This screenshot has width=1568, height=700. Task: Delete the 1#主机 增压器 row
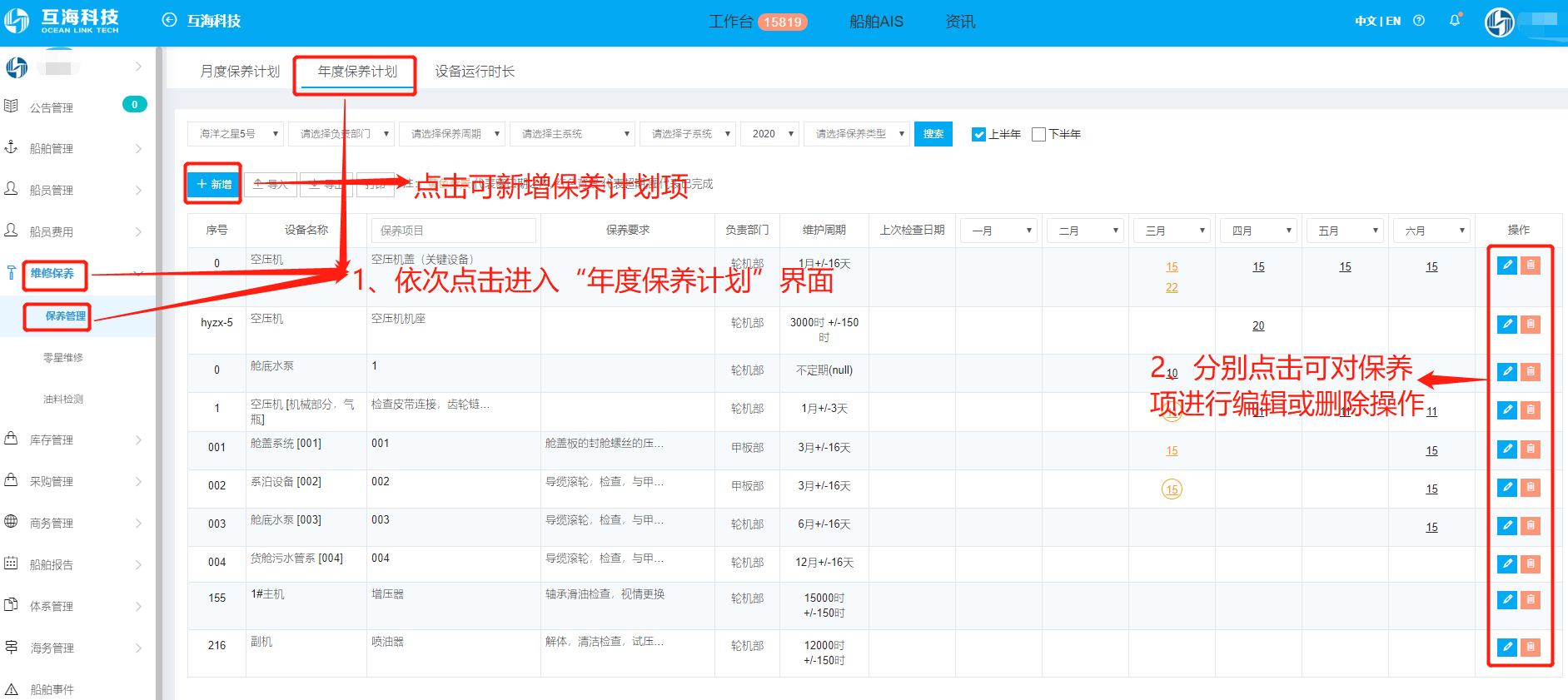pos(1531,599)
